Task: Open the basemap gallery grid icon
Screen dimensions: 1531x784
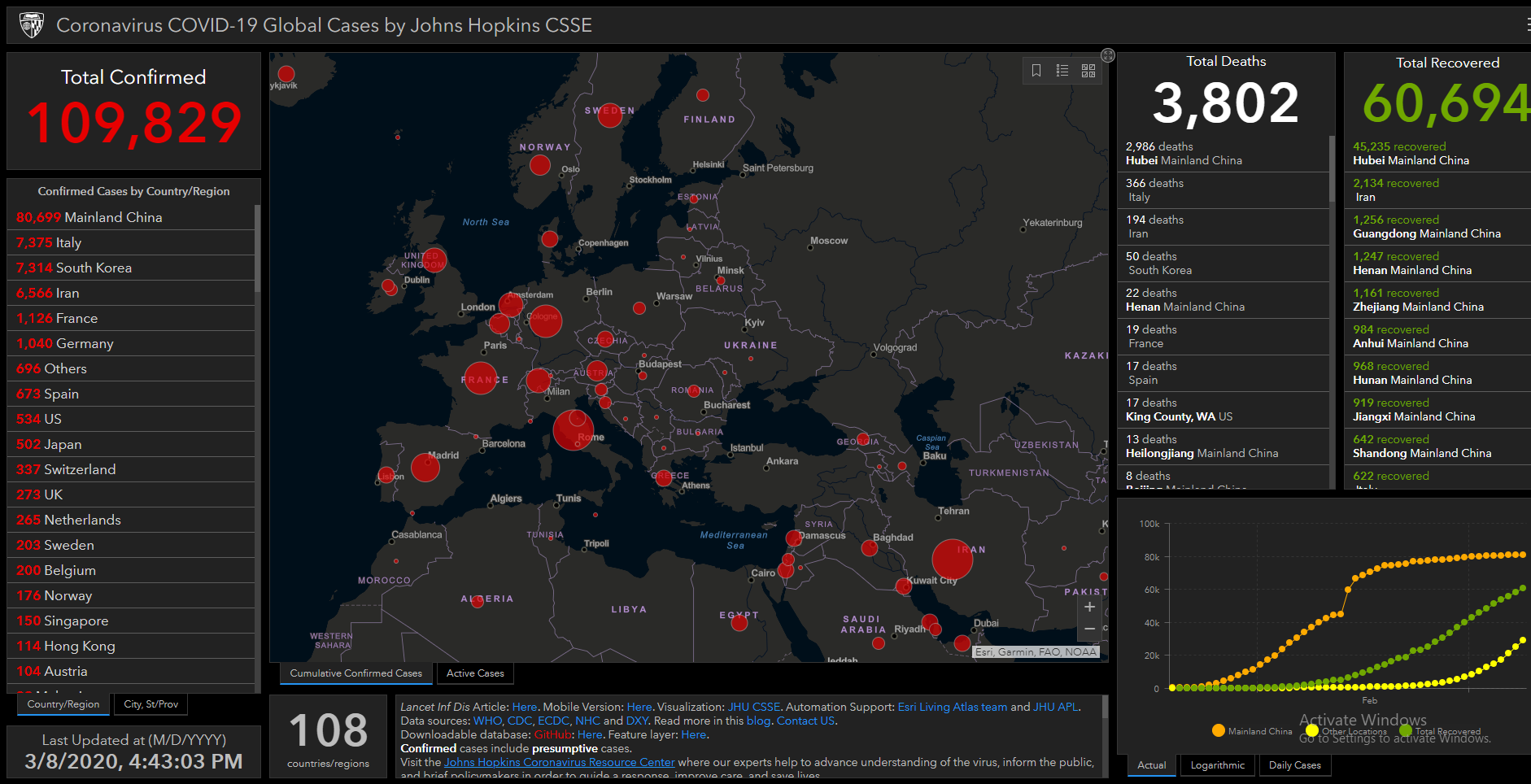Action: coord(1088,71)
